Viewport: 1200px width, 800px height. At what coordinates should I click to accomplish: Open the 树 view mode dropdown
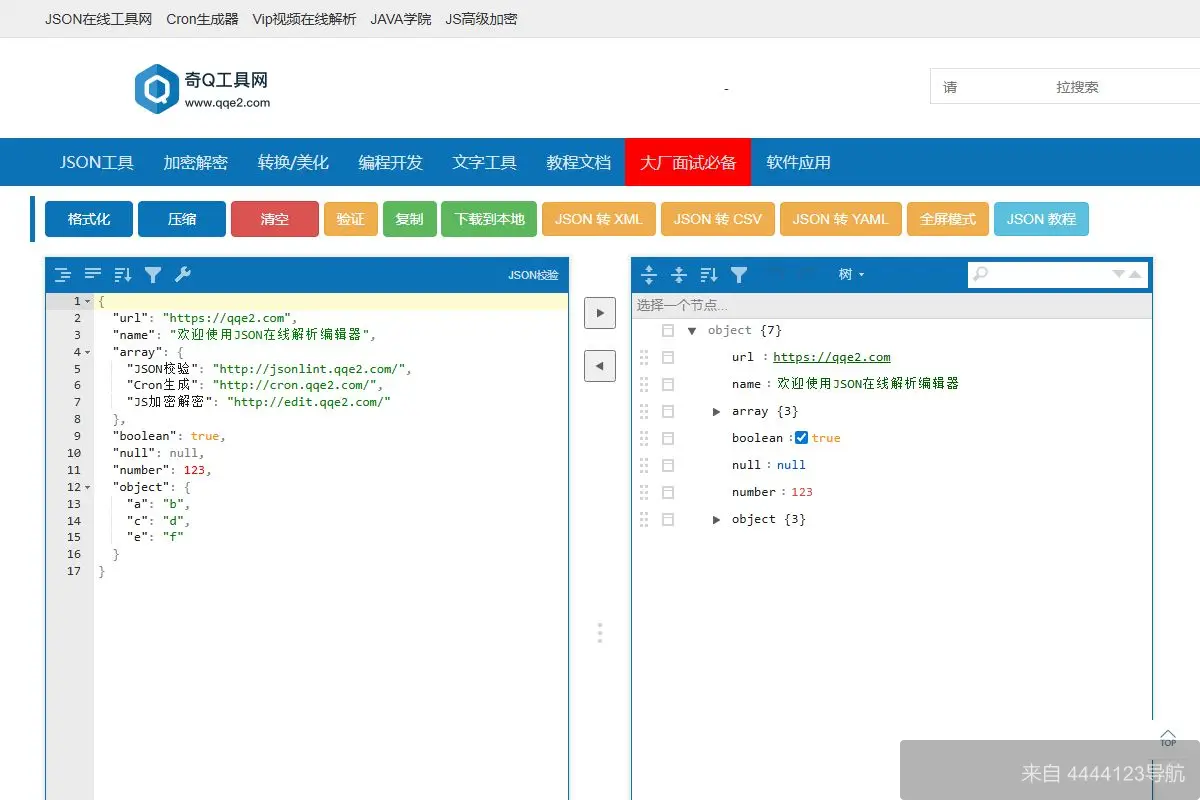click(851, 274)
